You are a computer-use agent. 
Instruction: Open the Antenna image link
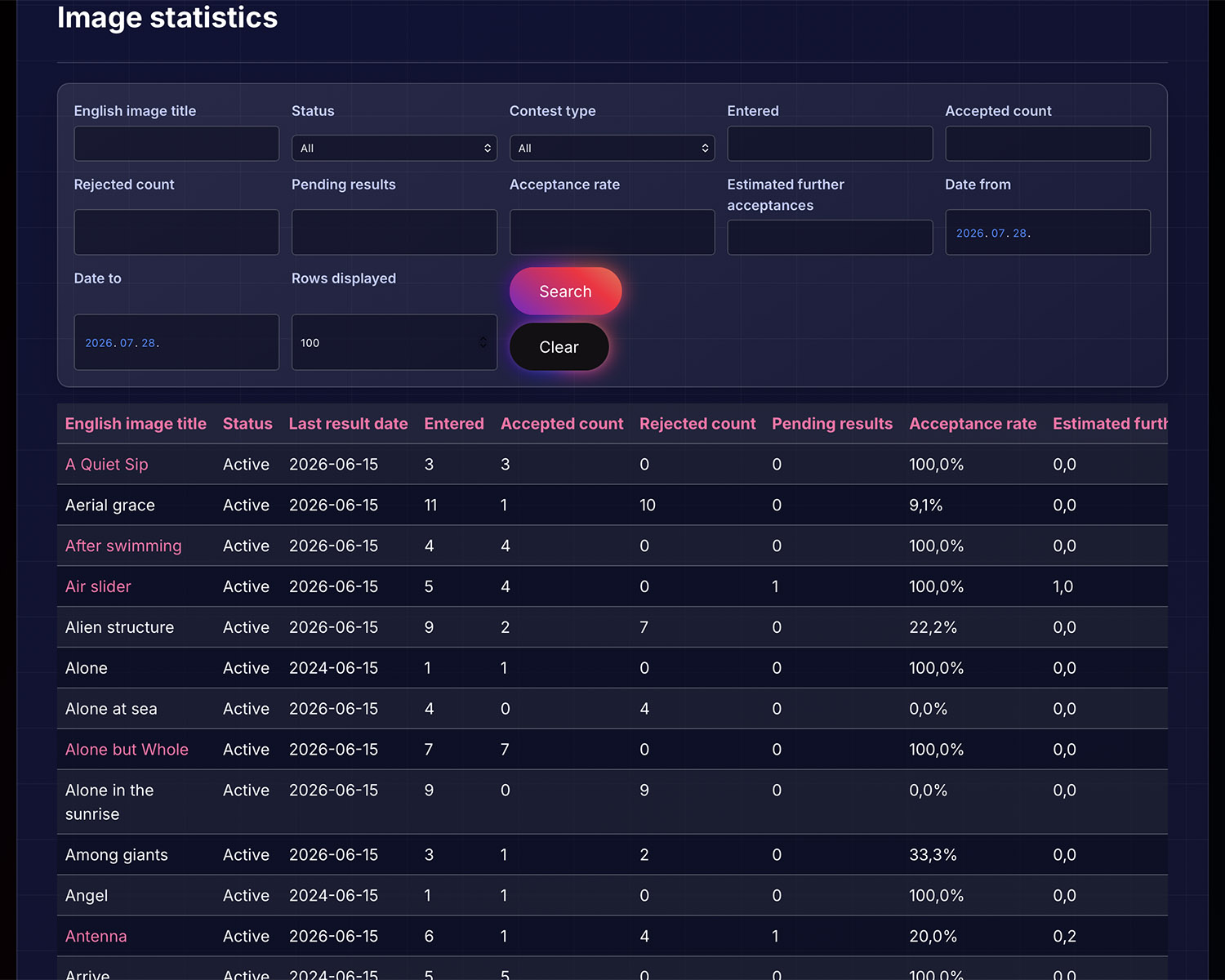click(x=96, y=937)
